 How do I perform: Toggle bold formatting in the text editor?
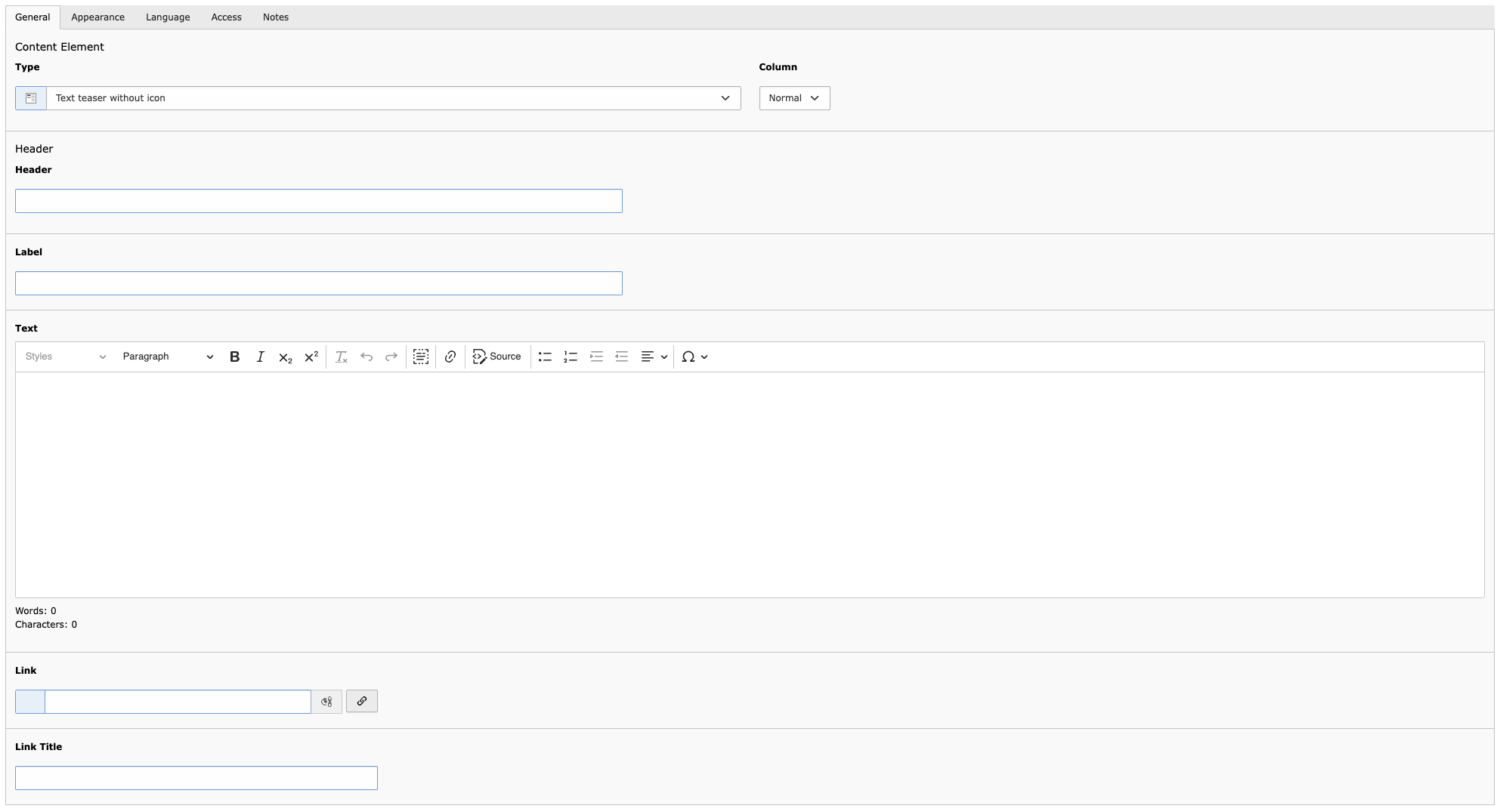[x=234, y=357]
